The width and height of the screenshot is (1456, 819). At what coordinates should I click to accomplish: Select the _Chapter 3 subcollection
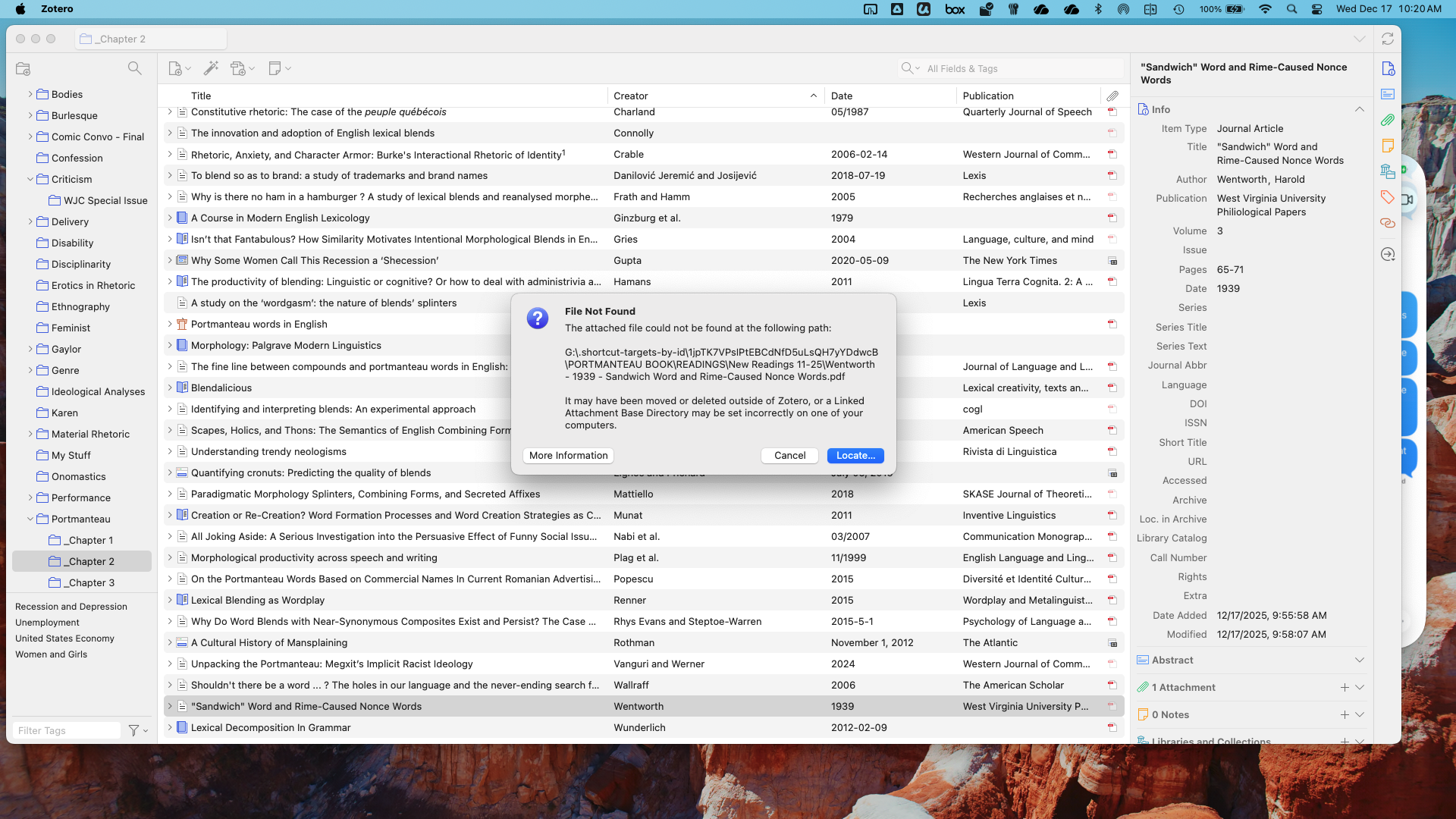tap(89, 583)
